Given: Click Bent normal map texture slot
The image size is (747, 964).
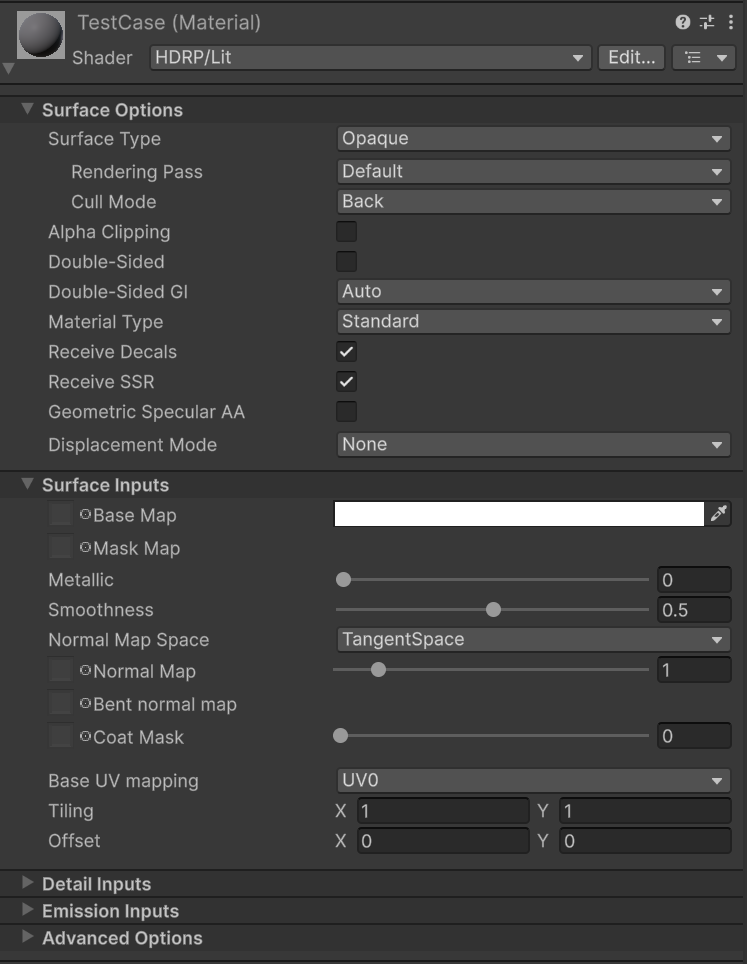Looking at the screenshot, I should click(61, 704).
